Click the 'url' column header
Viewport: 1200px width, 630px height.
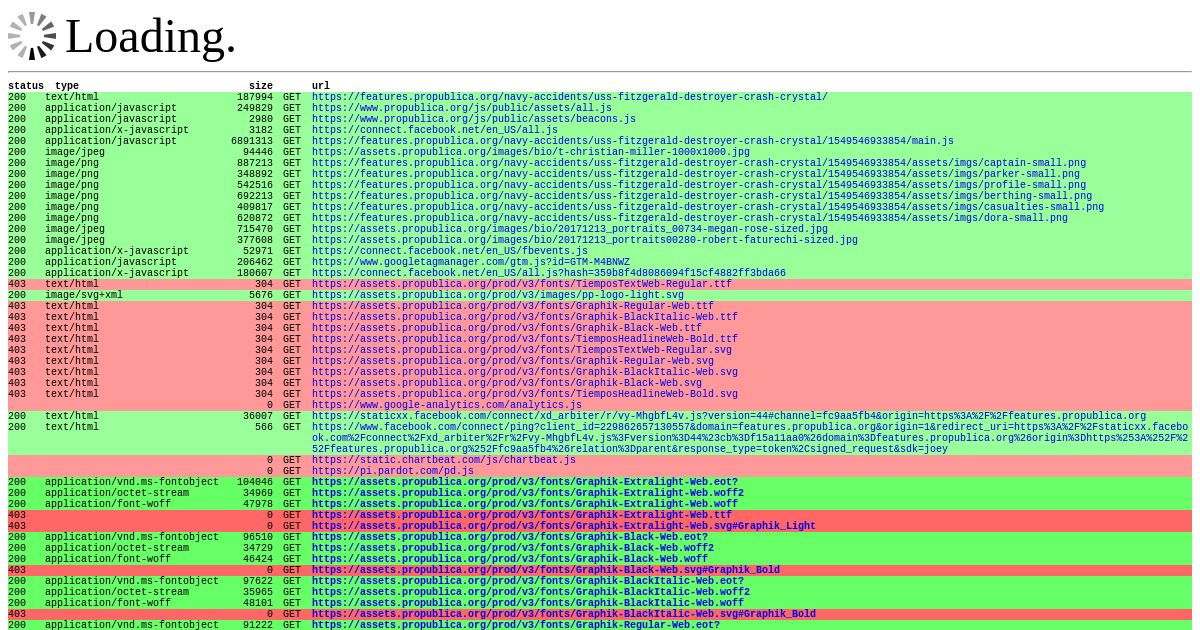tap(321, 86)
